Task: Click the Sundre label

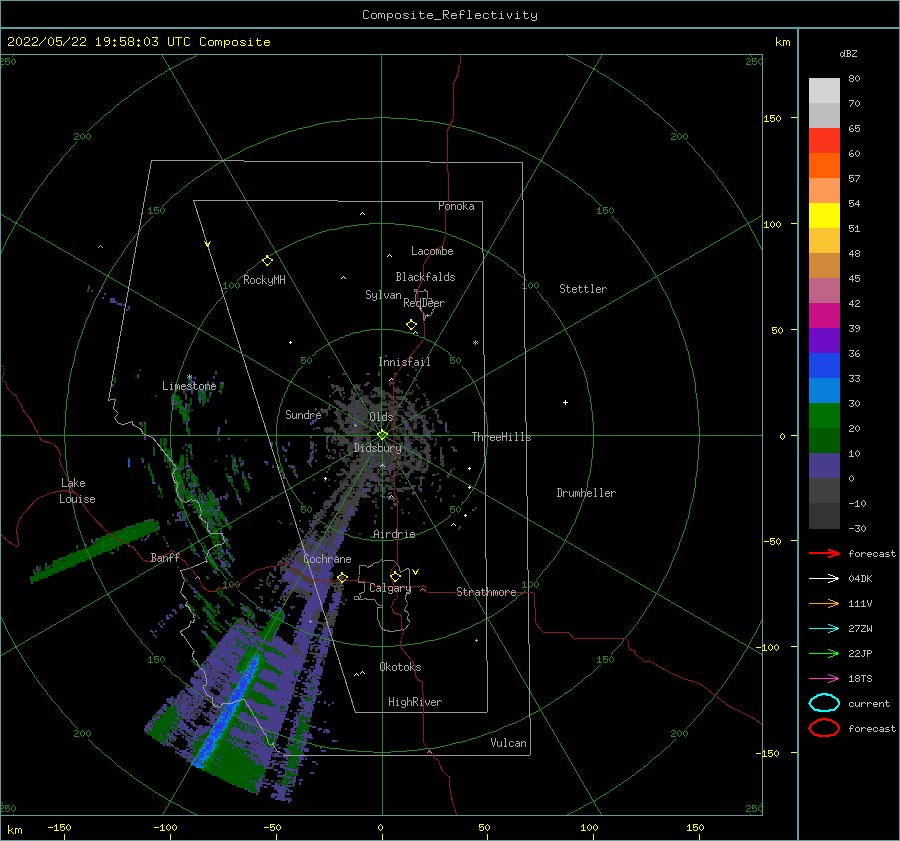Action: point(303,414)
